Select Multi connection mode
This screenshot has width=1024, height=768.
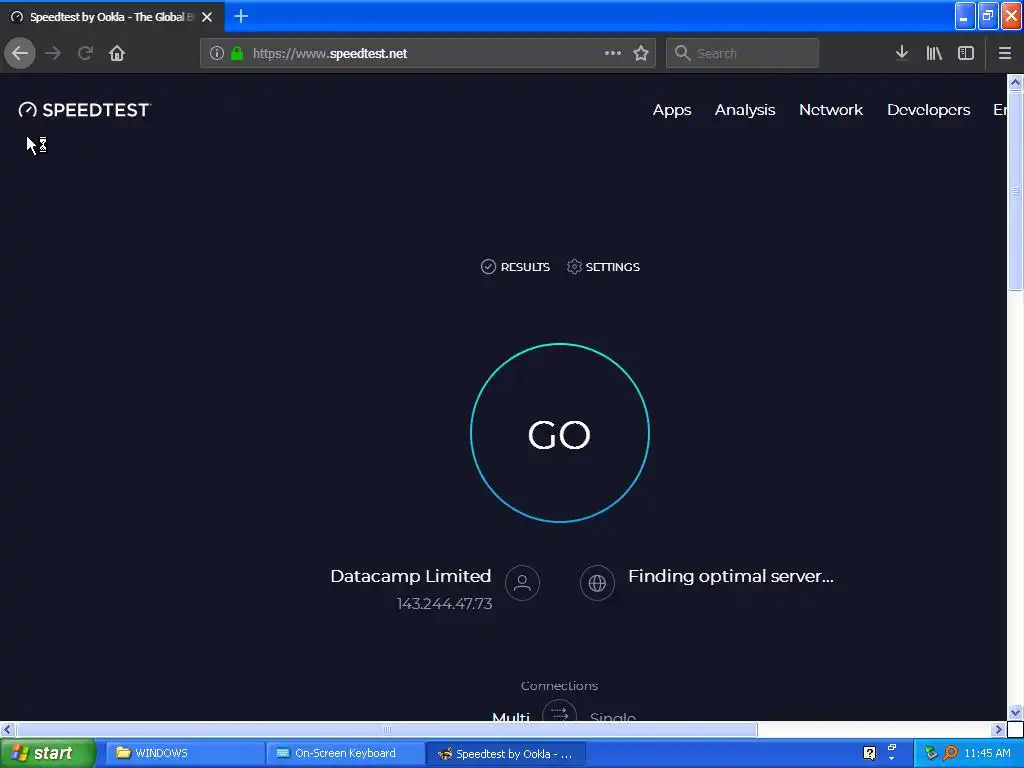coord(511,716)
